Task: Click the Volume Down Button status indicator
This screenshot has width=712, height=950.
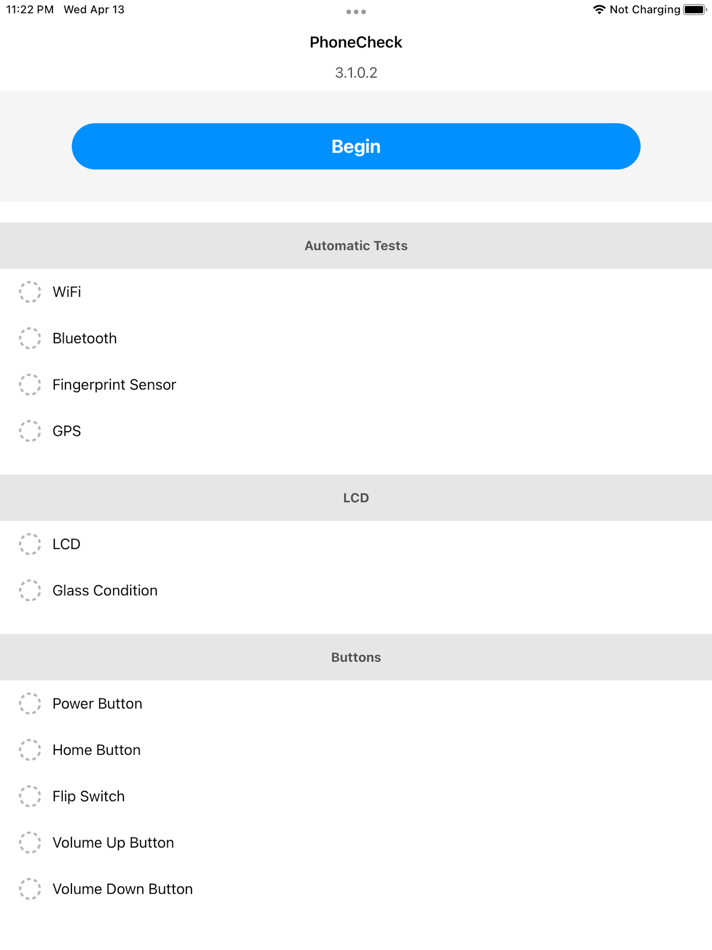Action: (x=29, y=889)
